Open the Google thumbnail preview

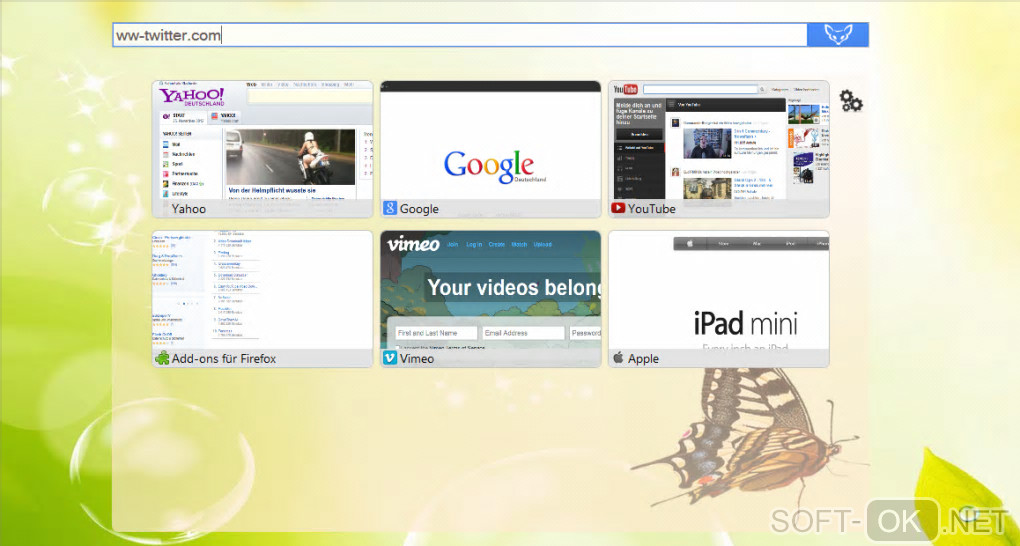point(490,149)
